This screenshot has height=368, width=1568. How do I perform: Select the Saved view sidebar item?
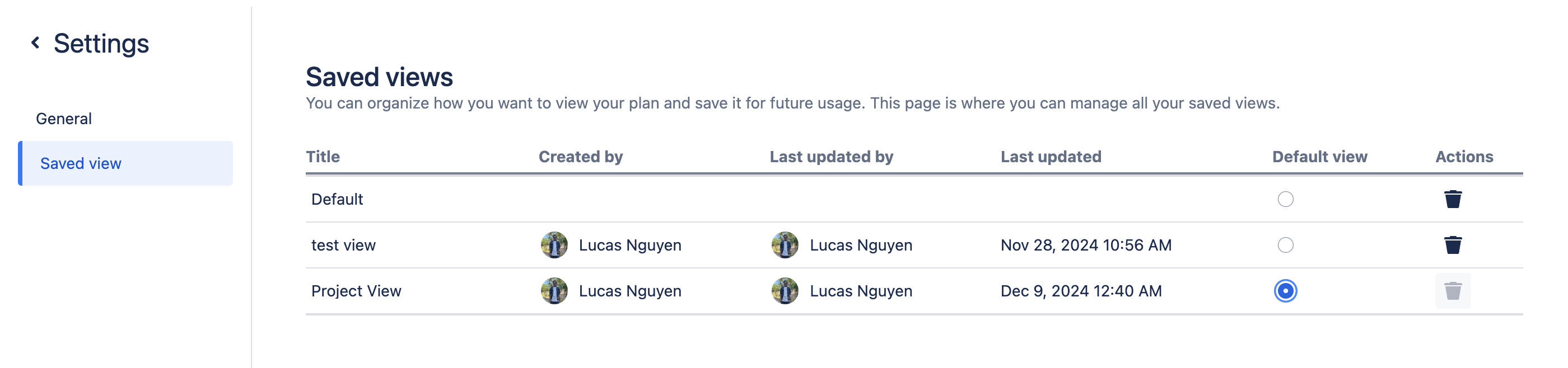click(x=81, y=164)
